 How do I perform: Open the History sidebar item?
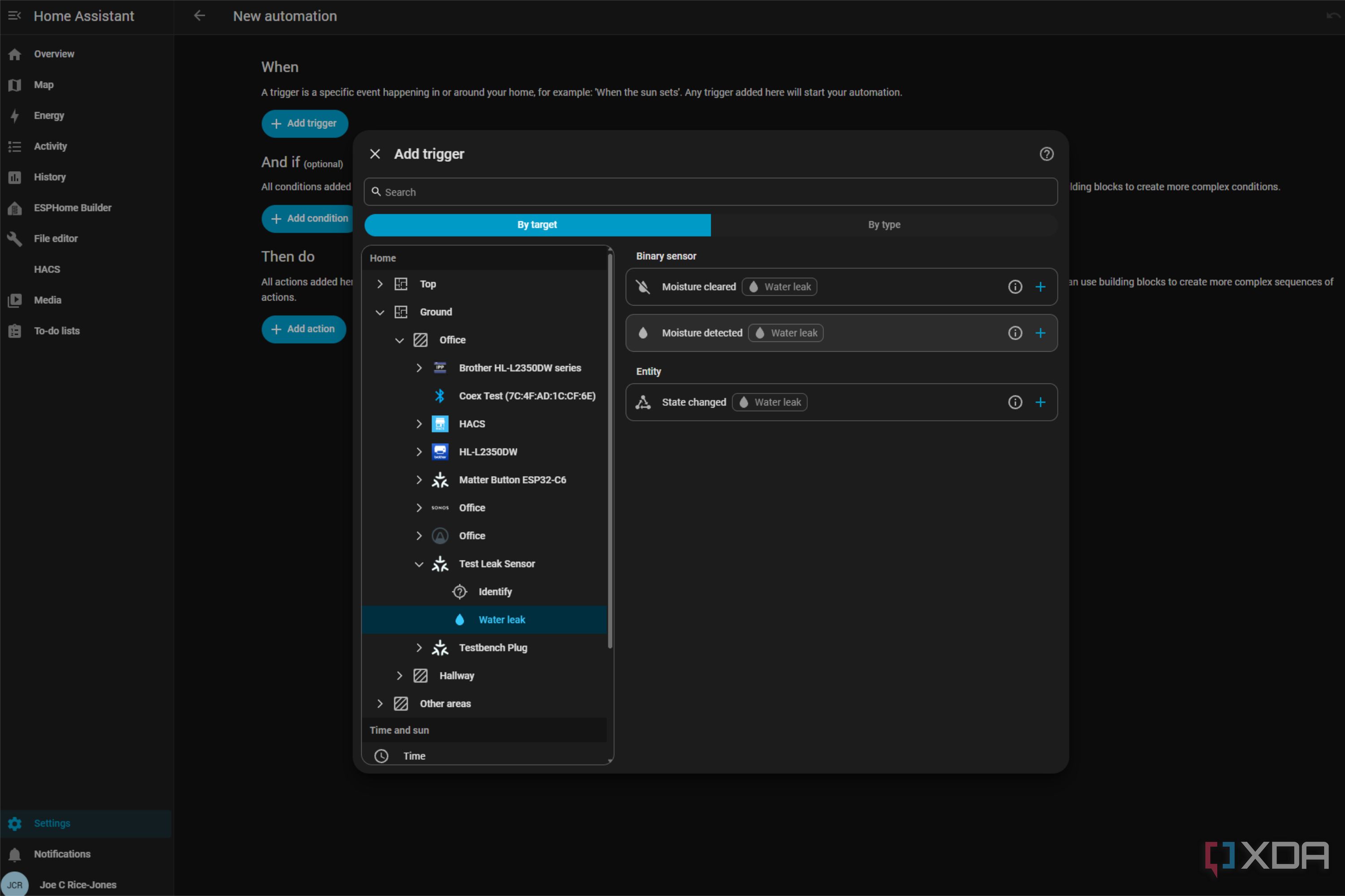(x=86, y=177)
